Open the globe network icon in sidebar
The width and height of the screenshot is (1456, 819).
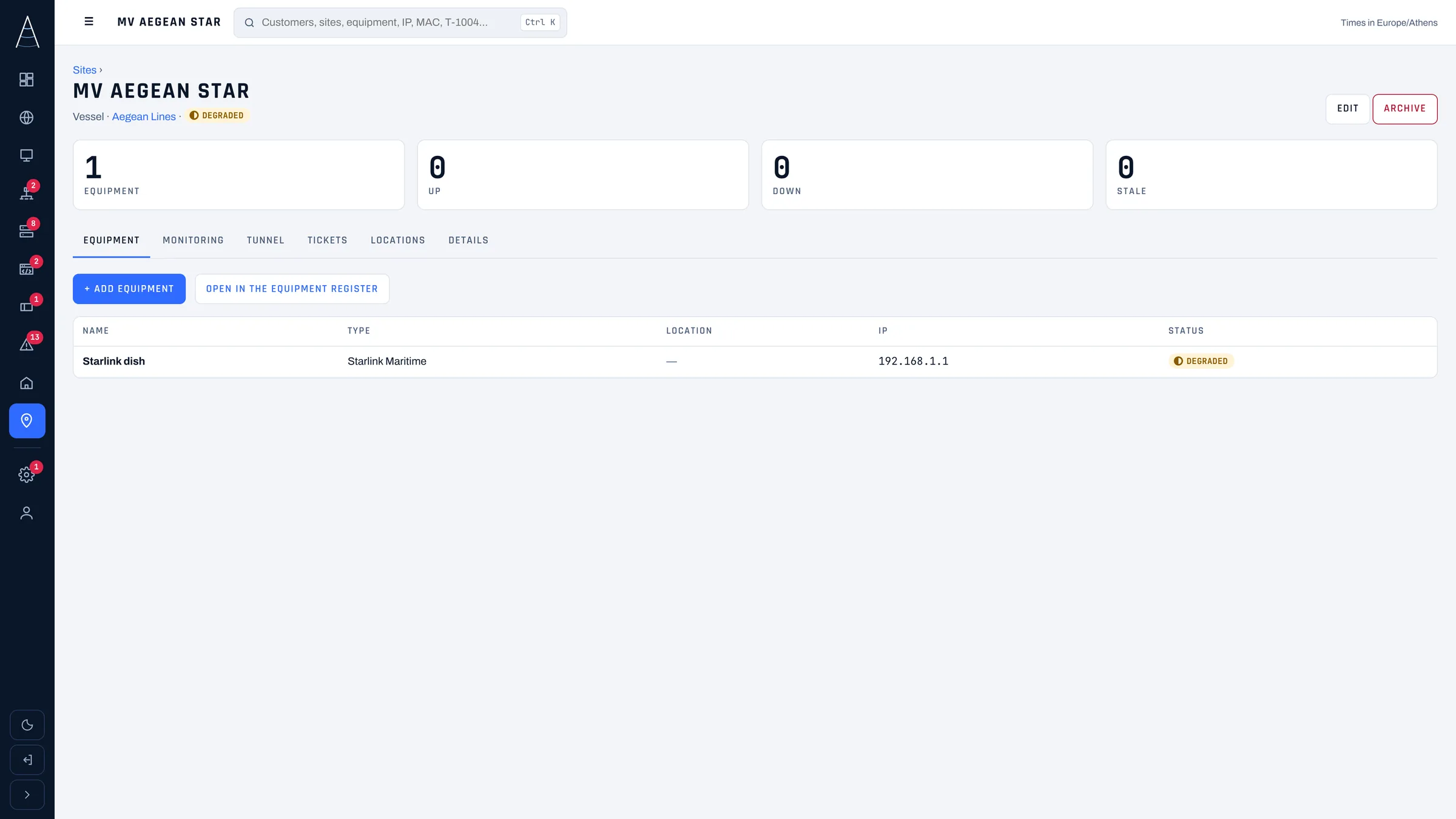tap(27, 117)
